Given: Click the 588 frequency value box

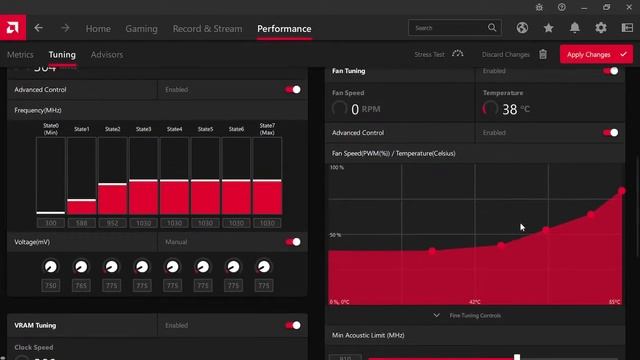Looking at the screenshot, I should pos(82,223).
